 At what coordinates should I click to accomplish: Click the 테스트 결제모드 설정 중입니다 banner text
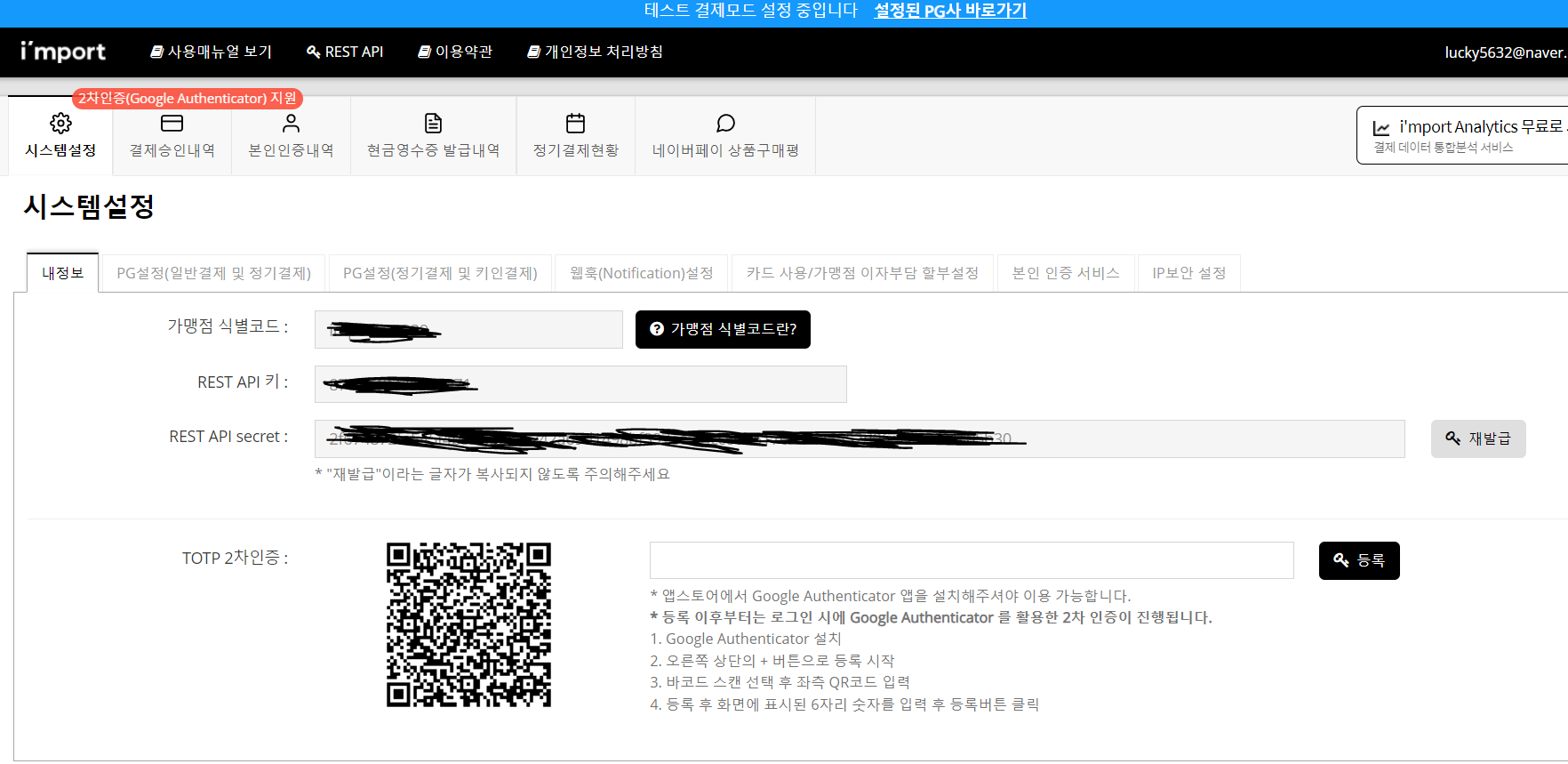point(751,11)
